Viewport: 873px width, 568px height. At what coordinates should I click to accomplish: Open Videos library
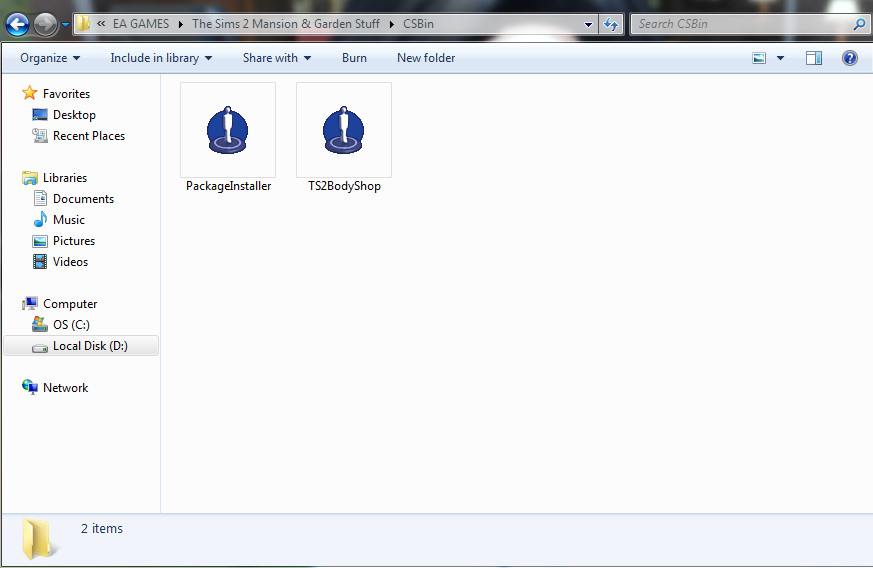(x=70, y=262)
